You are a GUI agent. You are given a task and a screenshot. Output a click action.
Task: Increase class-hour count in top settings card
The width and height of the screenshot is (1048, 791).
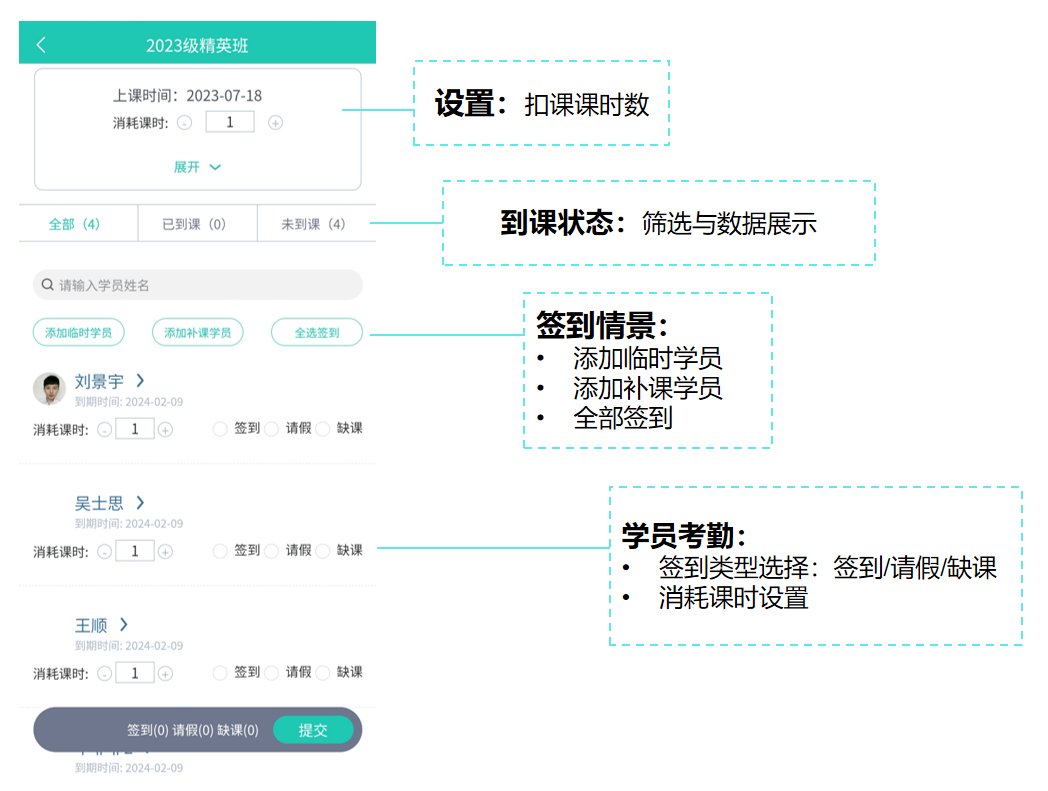276,123
